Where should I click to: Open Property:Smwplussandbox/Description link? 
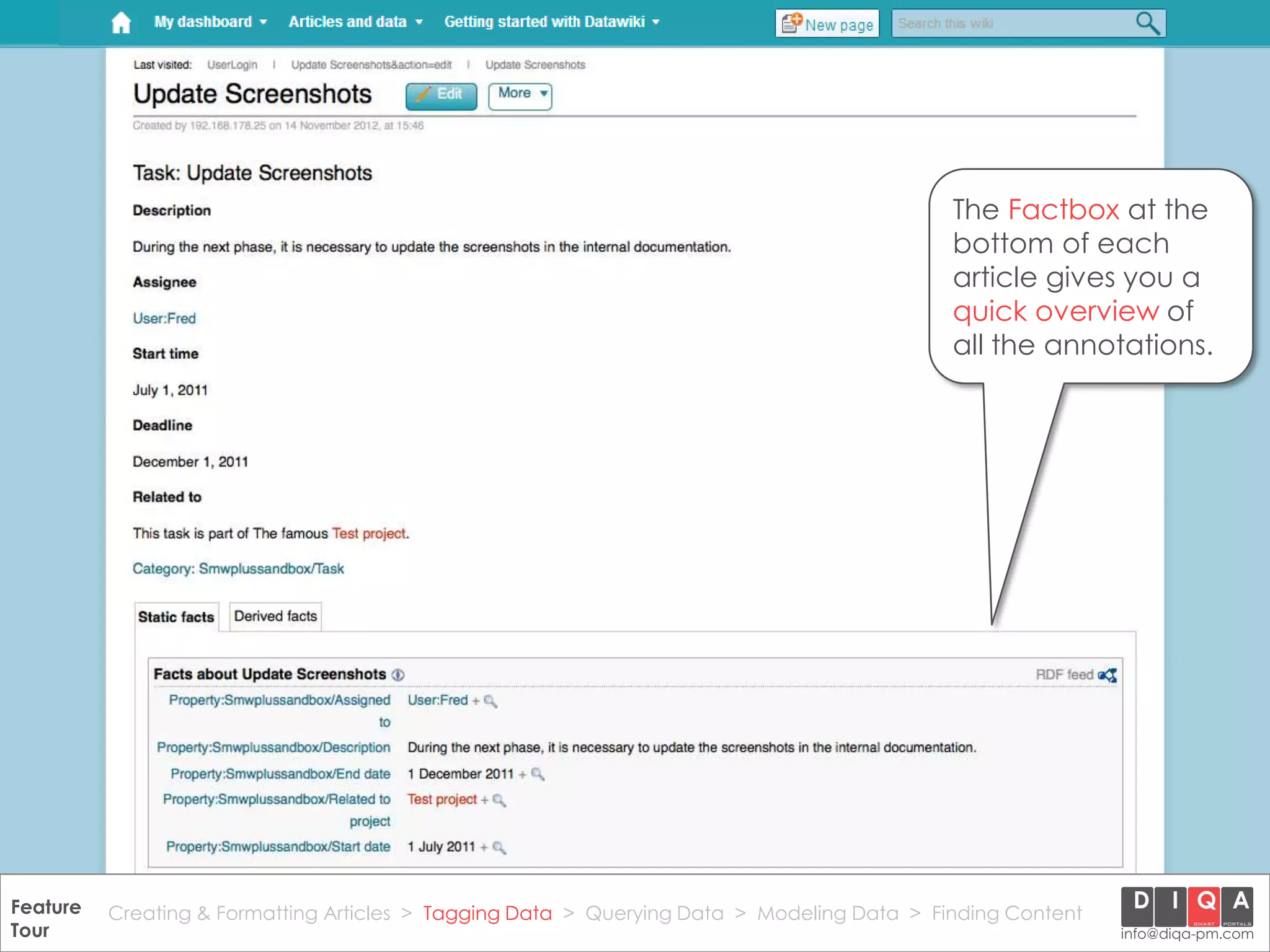[273, 748]
